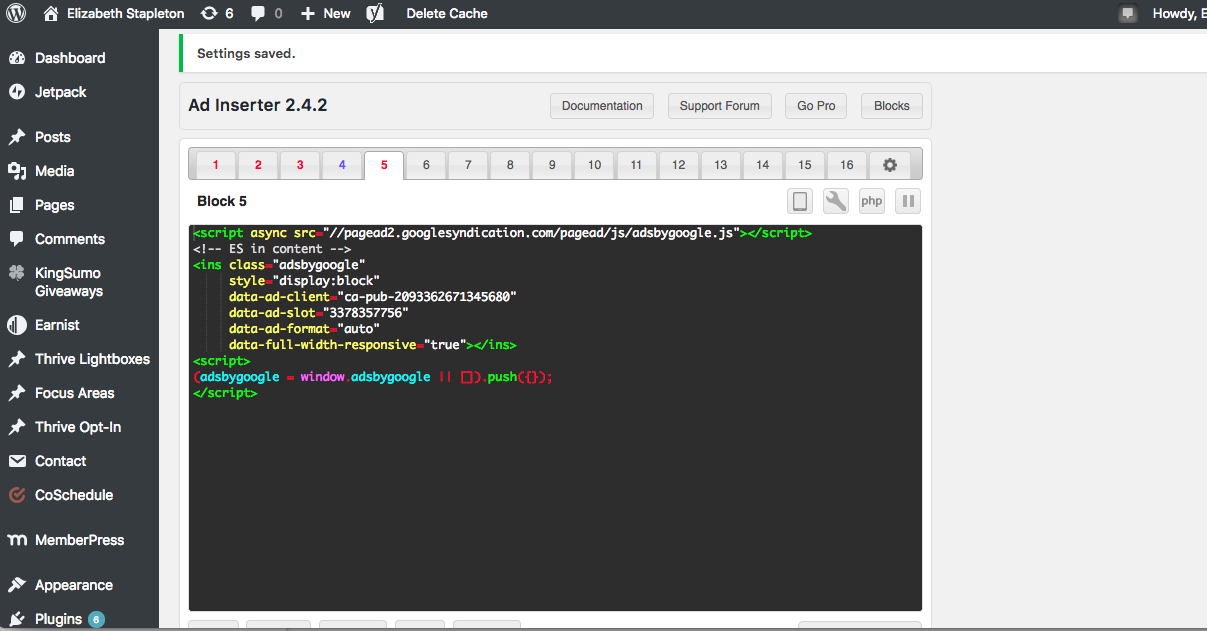This screenshot has width=1207, height=631.
Task: Toggle php code processing
Action: pyautogui.click(x=872, y=201)
